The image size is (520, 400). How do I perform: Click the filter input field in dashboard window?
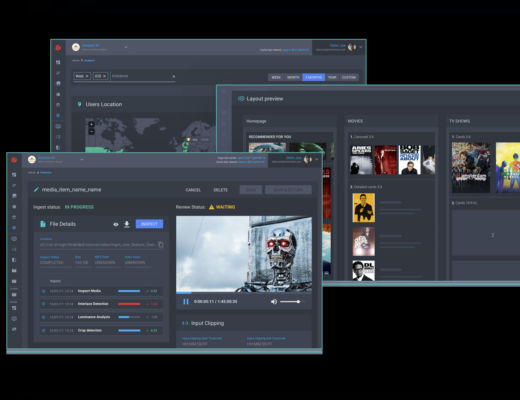(140, 76)
